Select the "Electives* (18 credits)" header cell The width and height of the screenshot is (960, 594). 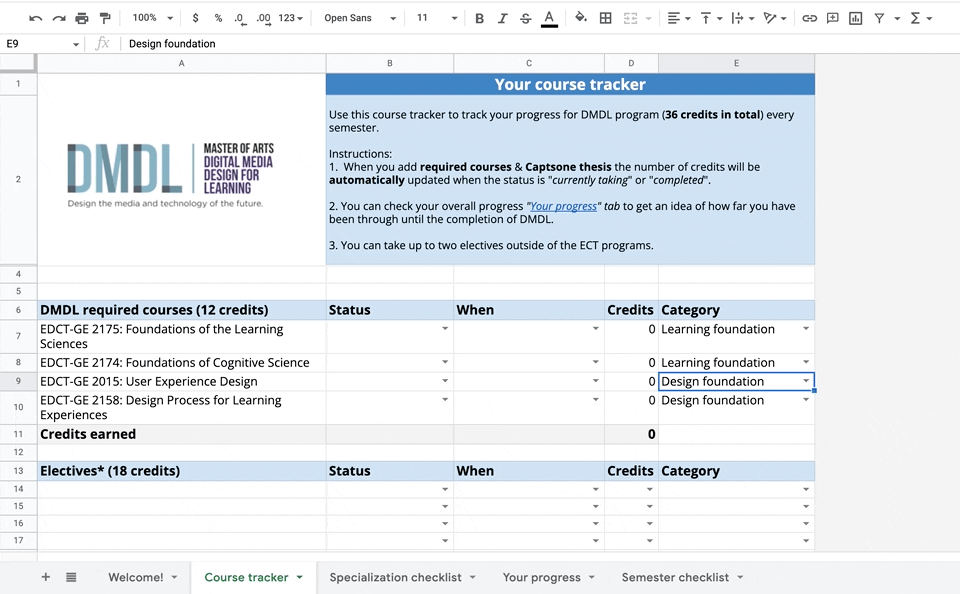(181, 471)
